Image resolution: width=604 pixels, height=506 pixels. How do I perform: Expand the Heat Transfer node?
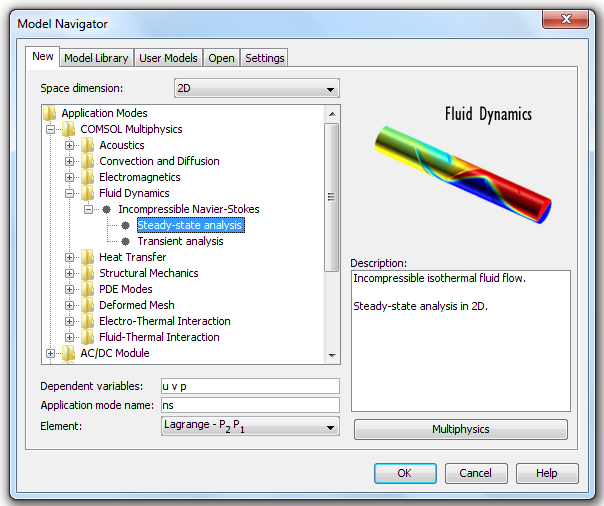pyautogui.click(x=69, y=257)
